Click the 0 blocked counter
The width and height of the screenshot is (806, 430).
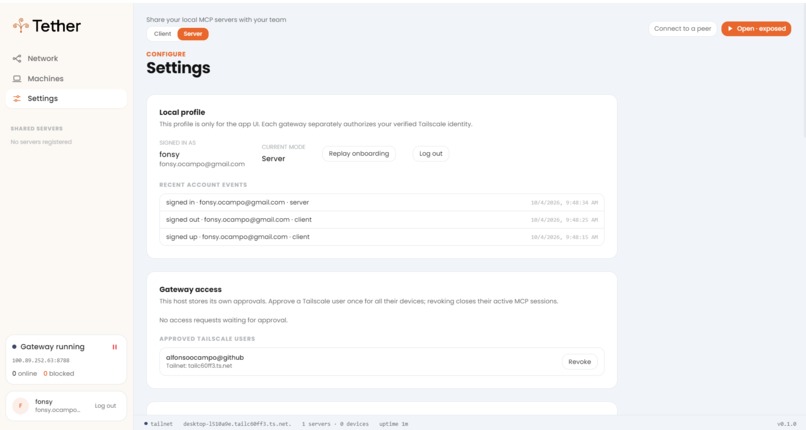59,373
